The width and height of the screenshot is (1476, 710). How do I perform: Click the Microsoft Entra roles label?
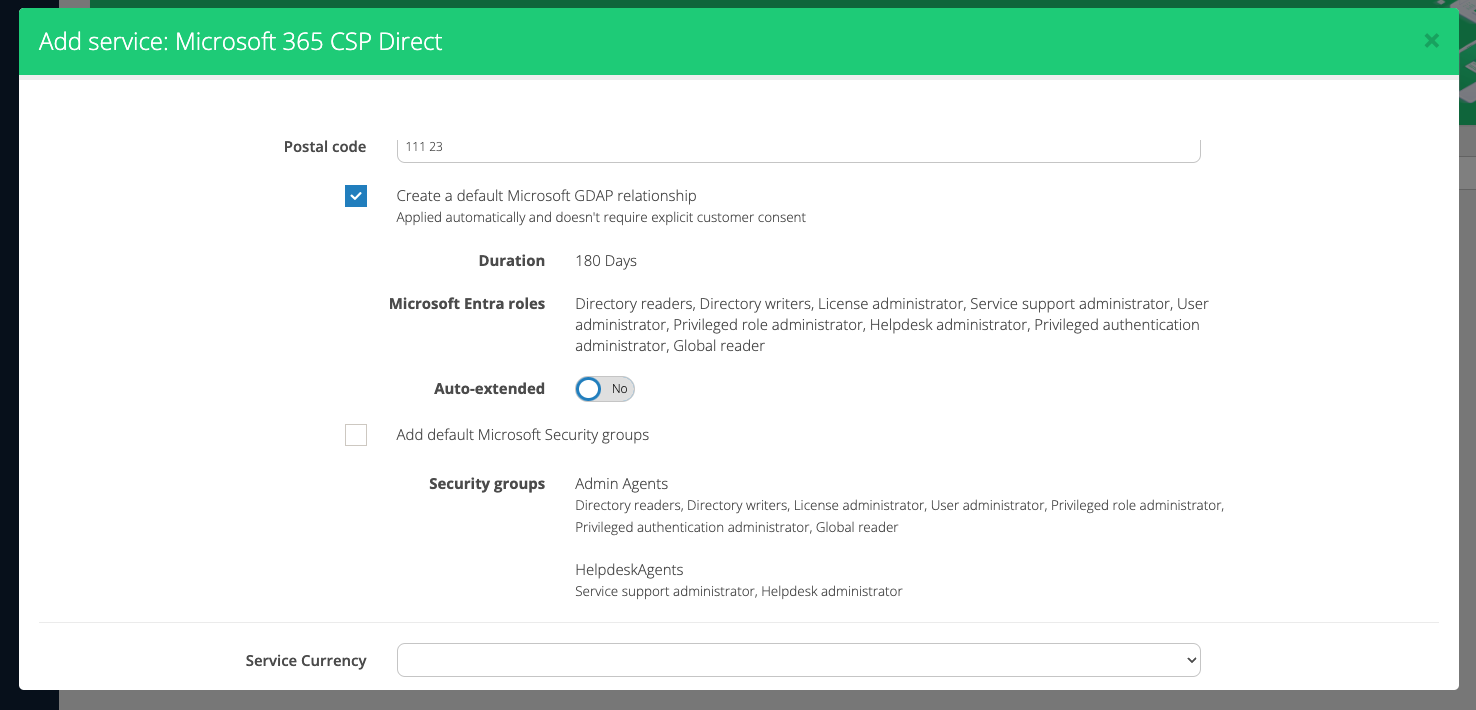pos(467,304)
